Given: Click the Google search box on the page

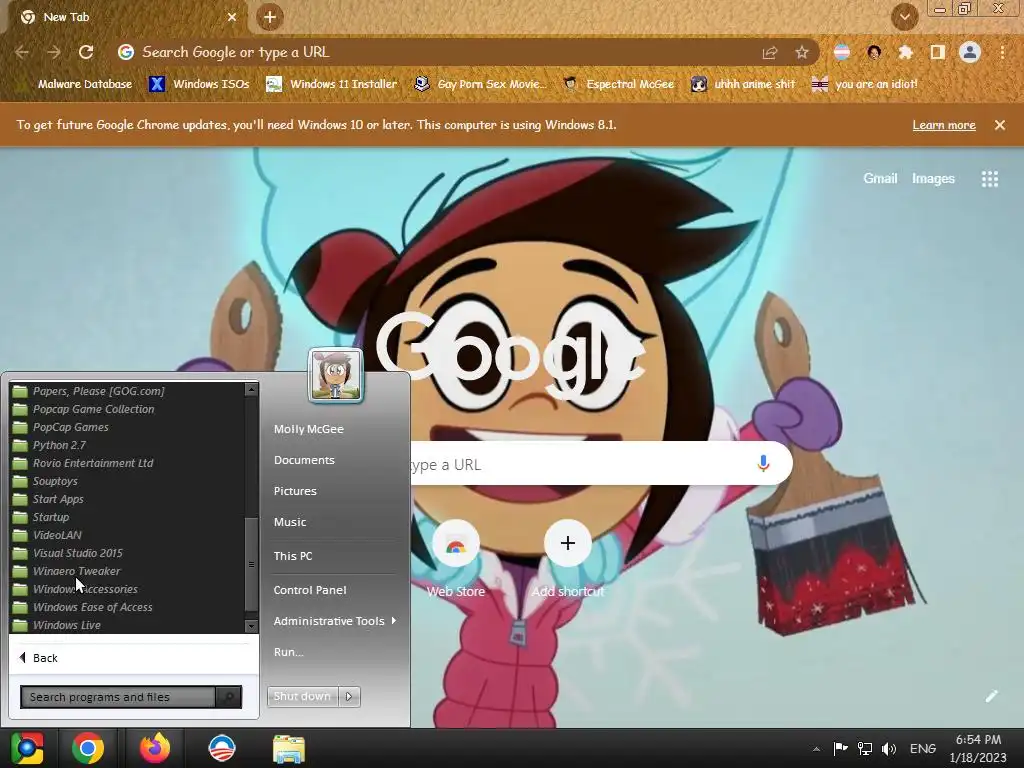Looking at the screenshot, I should click(601, 464).
